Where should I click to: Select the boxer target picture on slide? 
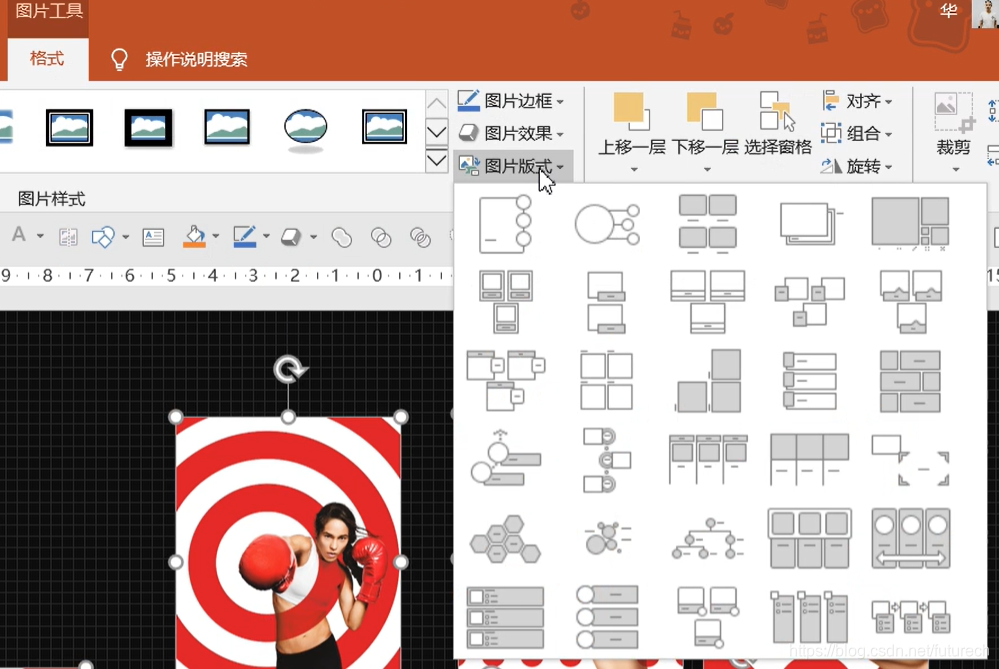[x=288, y=543]
